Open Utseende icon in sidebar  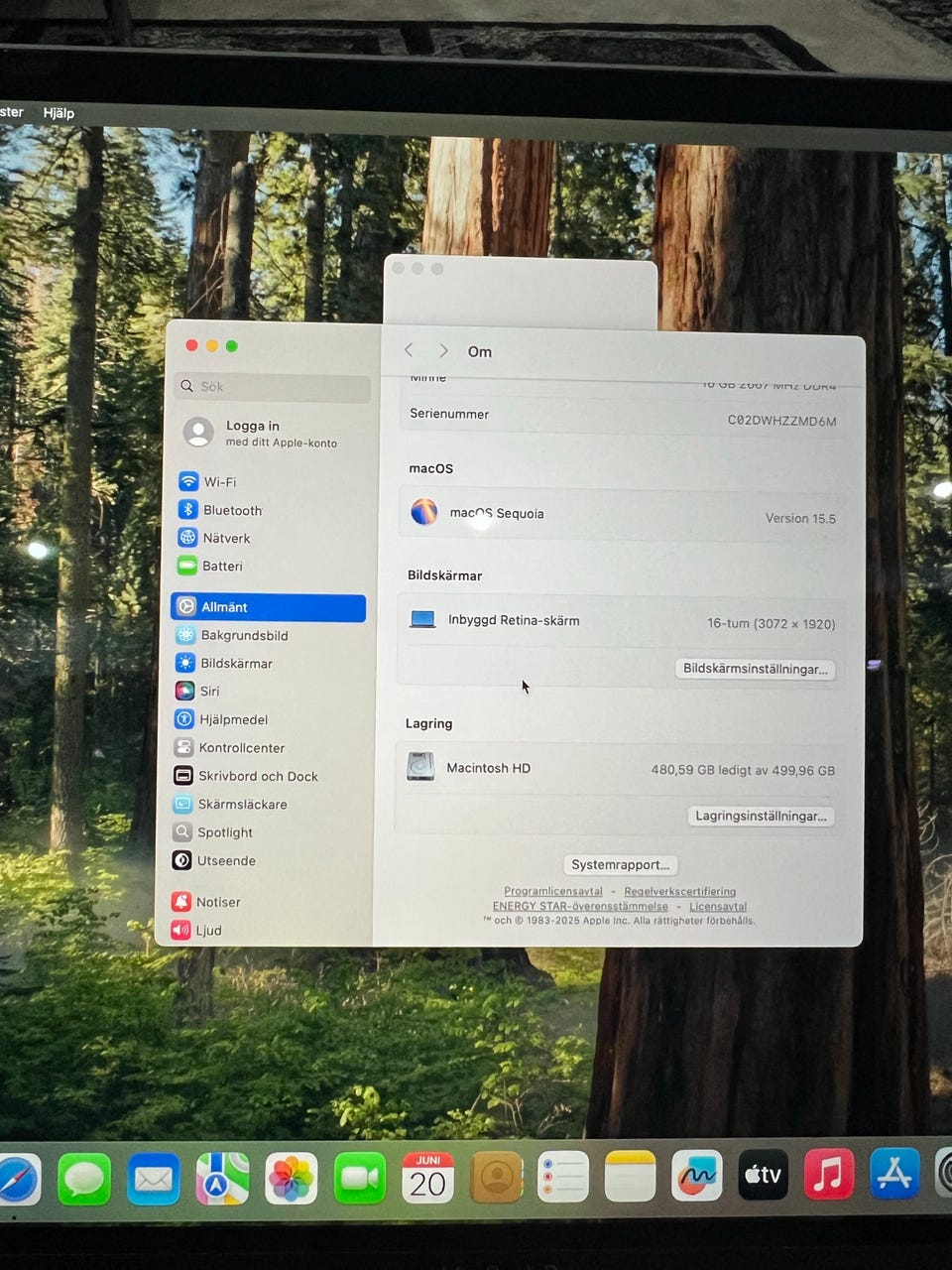click(x=181, y=860)
